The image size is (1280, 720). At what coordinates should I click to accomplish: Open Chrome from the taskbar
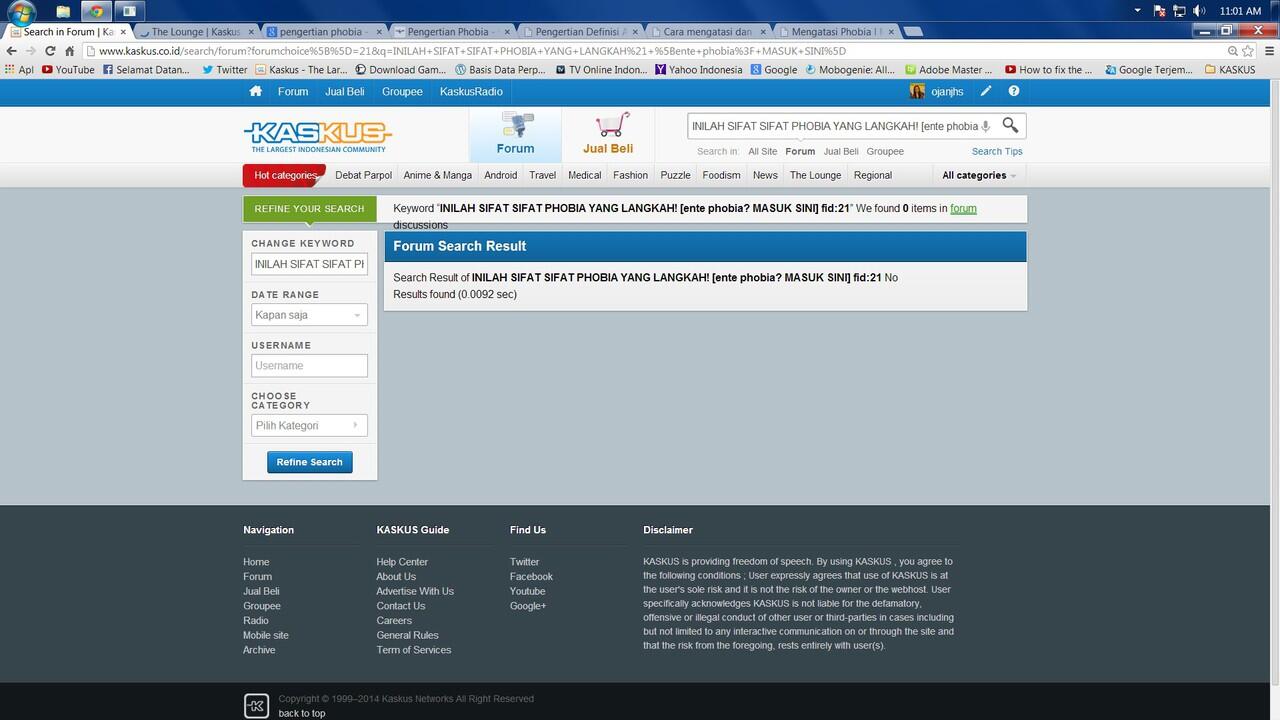[96, 12]
